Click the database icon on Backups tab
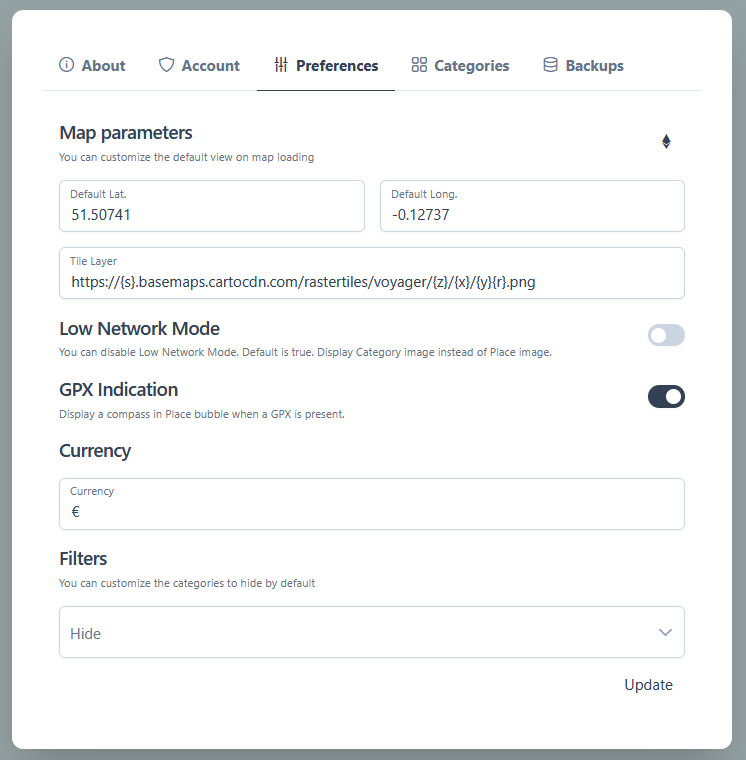Screen dimensions: 746x760 [550, 65]
